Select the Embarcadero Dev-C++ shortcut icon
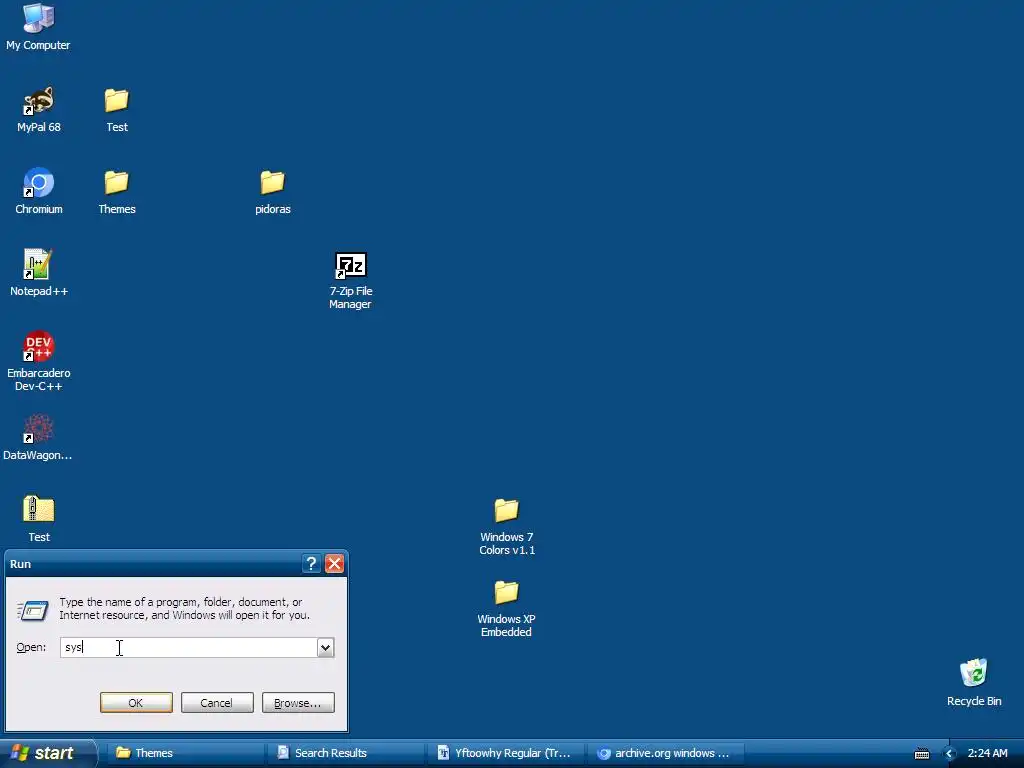 point(39,346)
